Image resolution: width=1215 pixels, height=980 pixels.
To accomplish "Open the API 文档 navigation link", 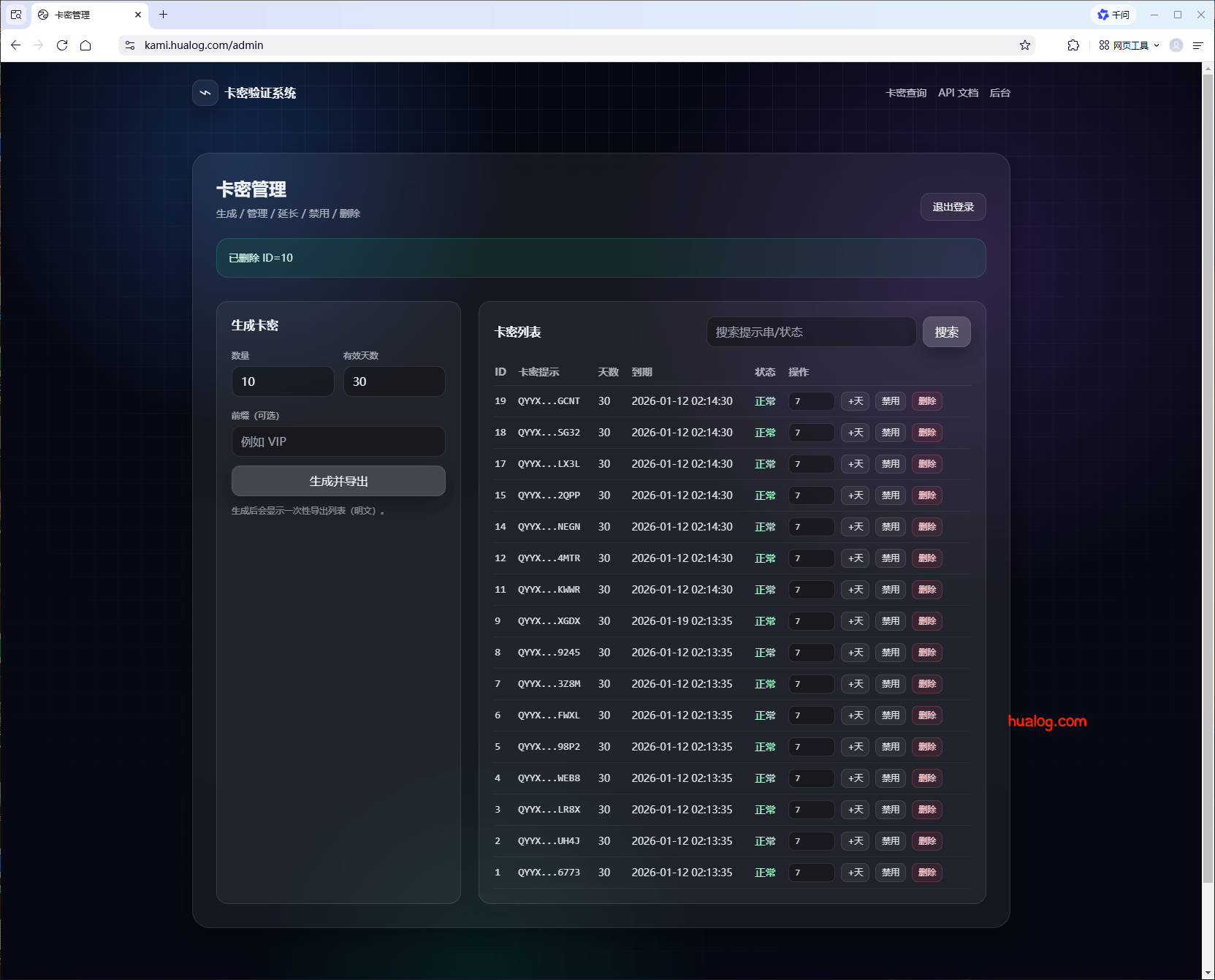I will (x=958, y=93).
